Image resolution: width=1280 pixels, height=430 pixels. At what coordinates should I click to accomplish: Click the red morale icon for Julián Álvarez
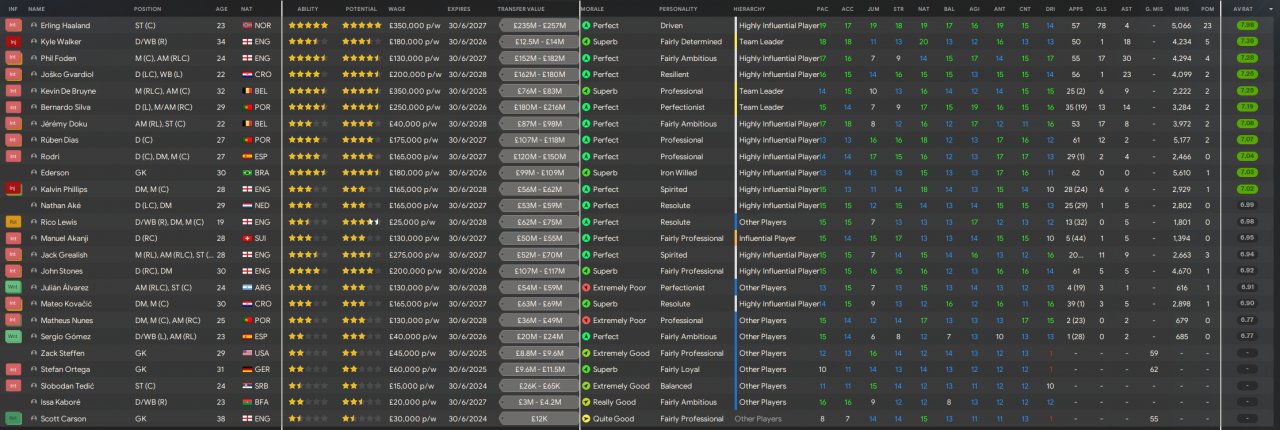point(586,288)
